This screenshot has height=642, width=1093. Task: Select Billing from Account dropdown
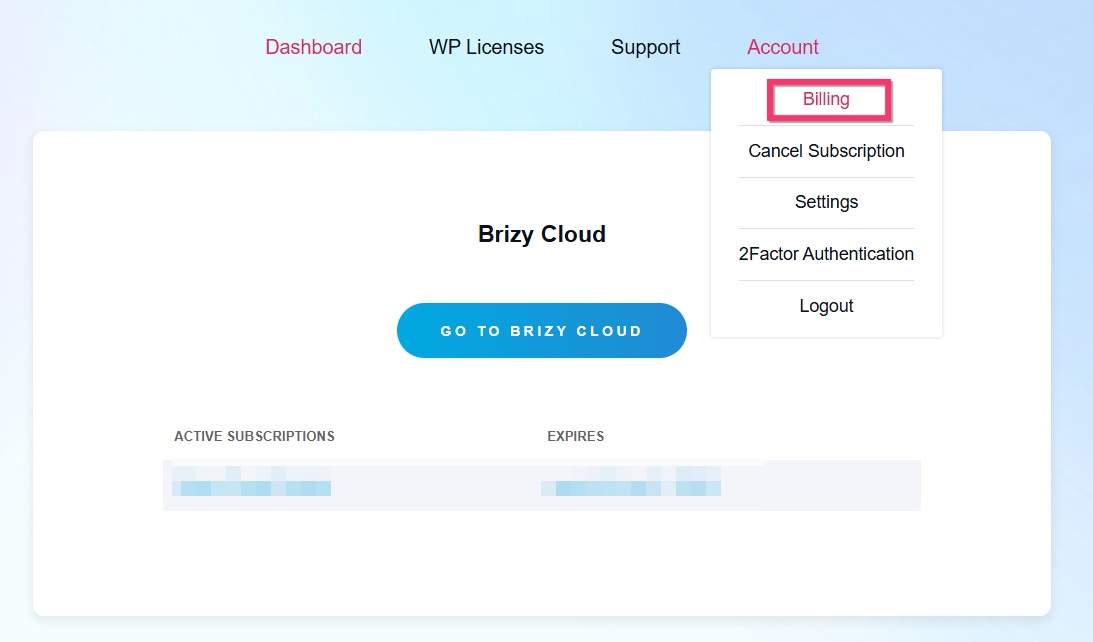[x=827, y=99]
